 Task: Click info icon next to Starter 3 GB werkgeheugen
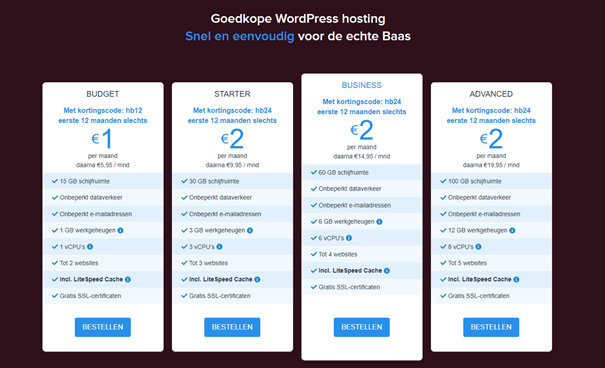click(x=250, y=230)
